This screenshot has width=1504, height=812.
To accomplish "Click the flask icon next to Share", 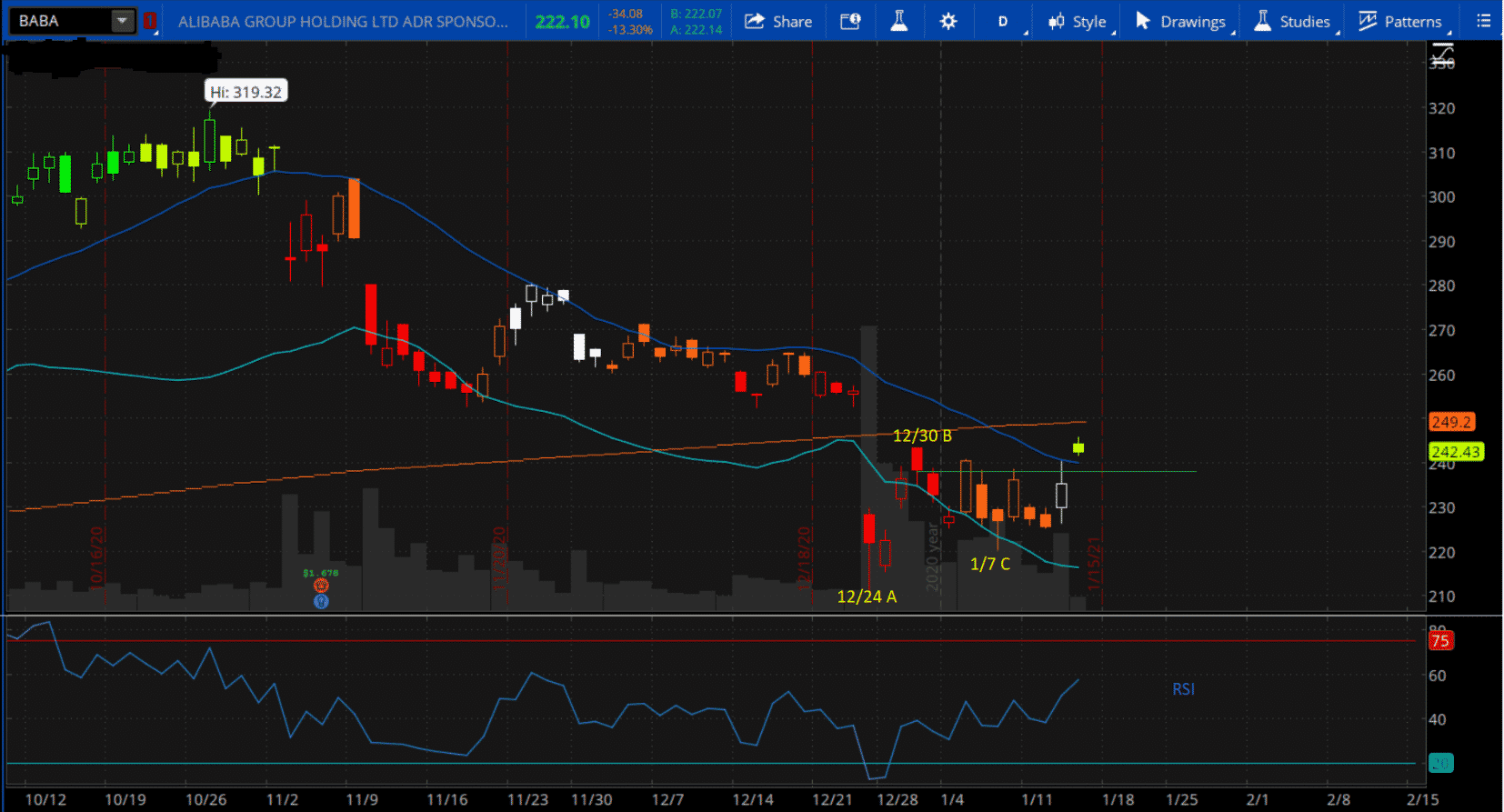I will point(899,21).
